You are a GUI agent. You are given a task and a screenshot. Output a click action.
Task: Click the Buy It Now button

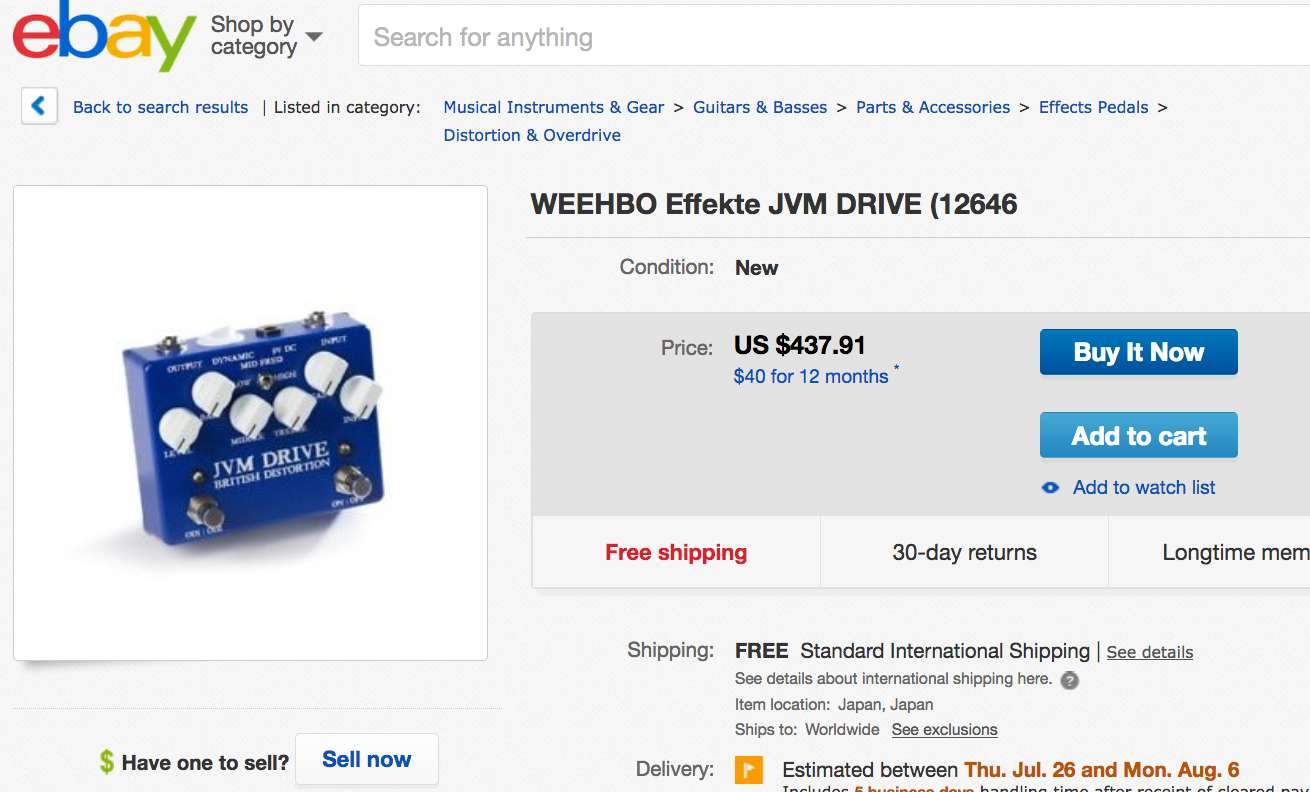(1138, 352)
